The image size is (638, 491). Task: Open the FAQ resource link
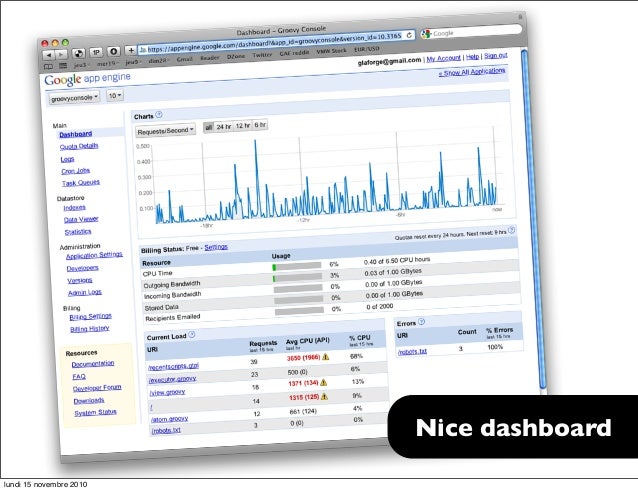pos(79,376)
